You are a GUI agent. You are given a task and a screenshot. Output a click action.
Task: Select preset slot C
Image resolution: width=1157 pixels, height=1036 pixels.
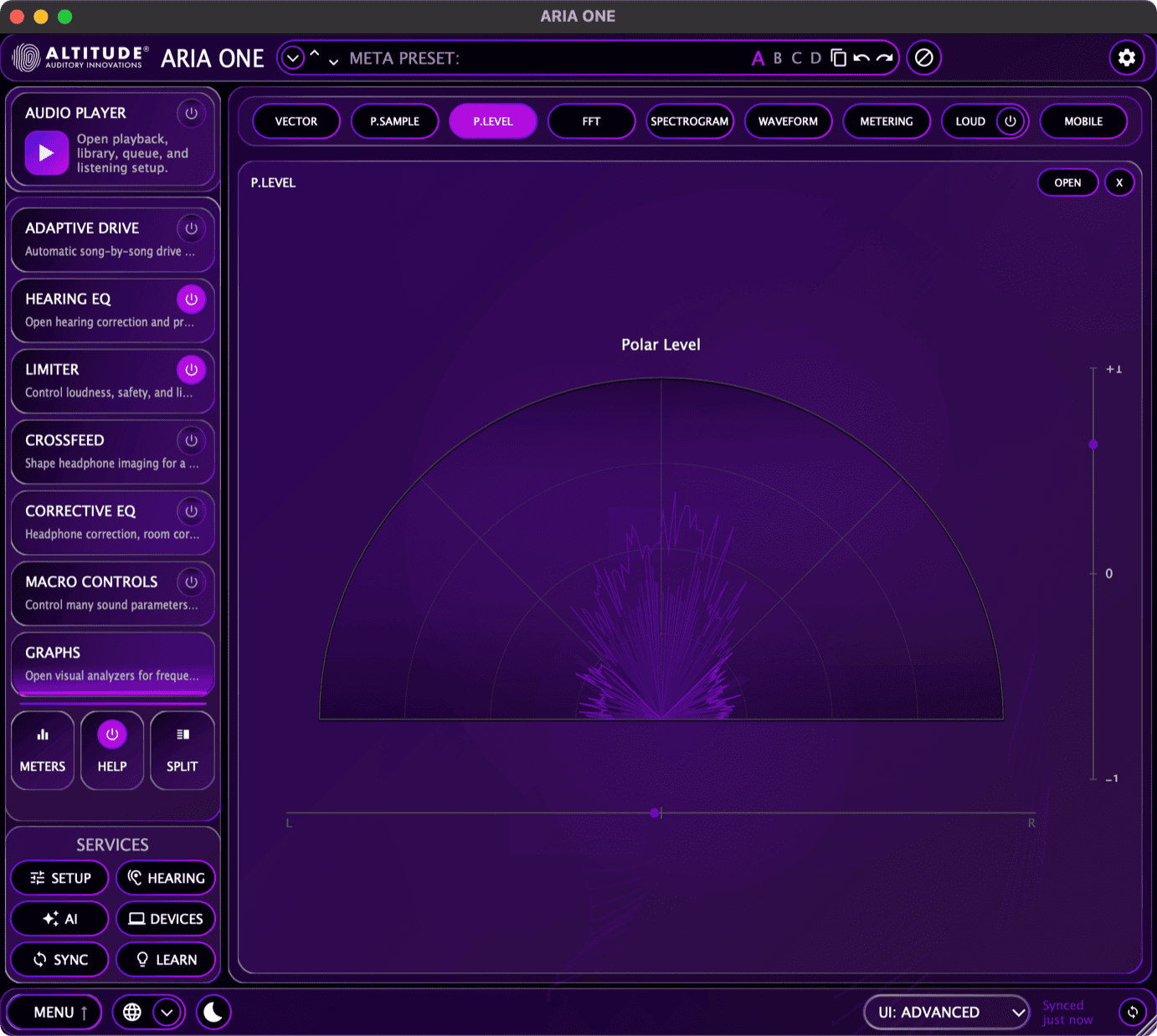pyautogui.click(x=796, y=58)
